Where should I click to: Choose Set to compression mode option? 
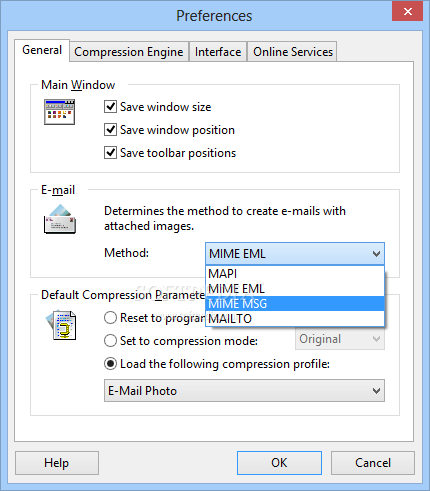coord(110,341)
